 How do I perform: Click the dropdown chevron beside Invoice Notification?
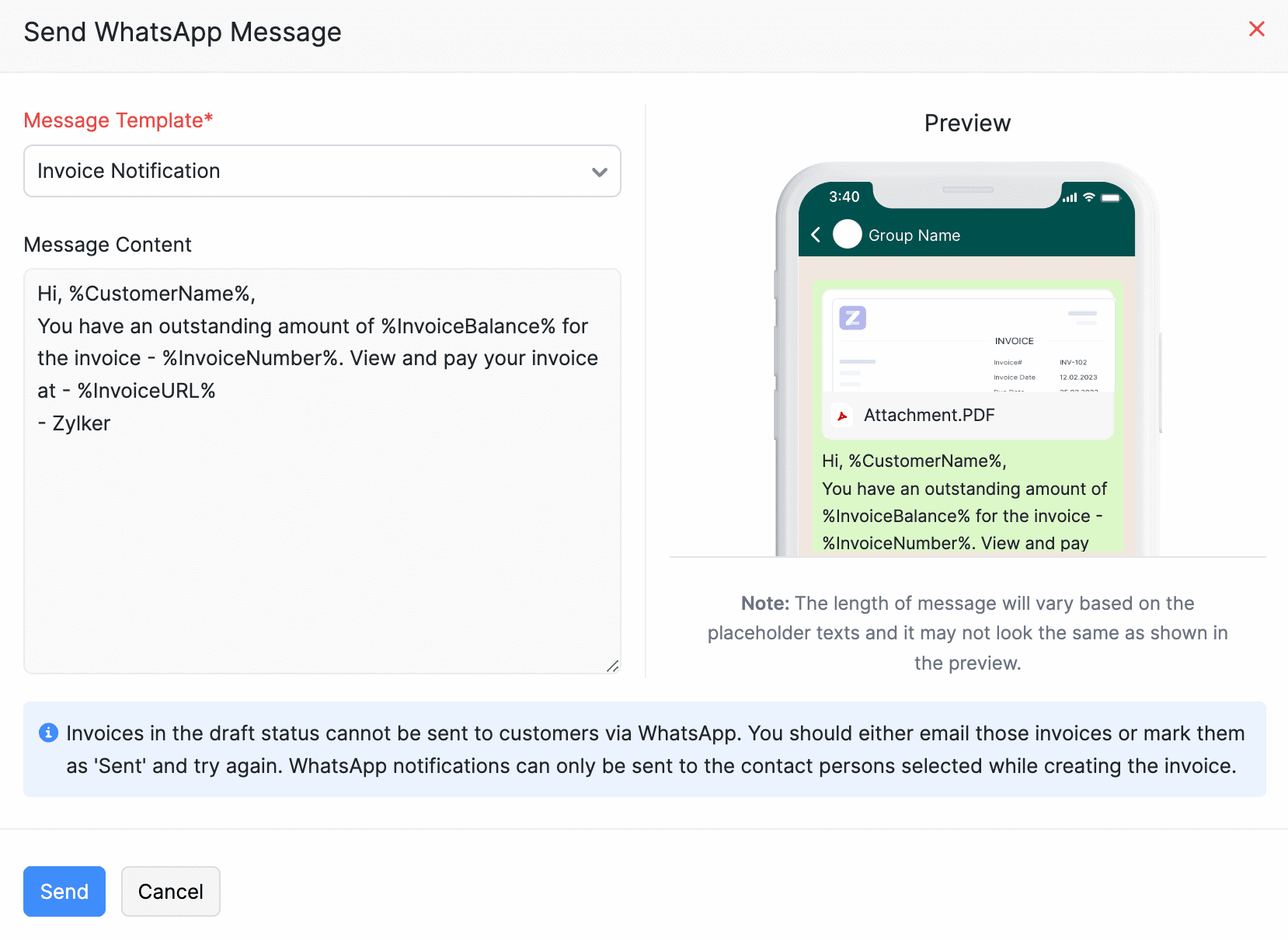click(x=599, y=172)
